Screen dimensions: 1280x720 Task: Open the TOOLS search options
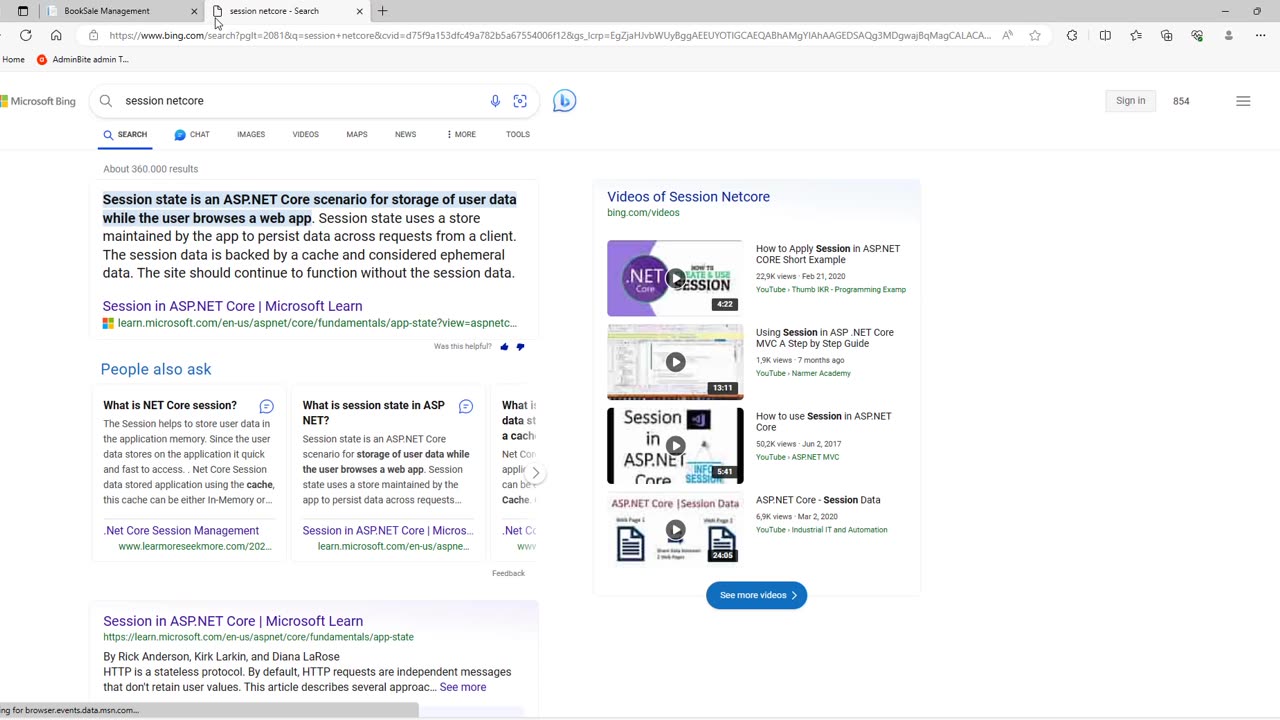[518, 134]
